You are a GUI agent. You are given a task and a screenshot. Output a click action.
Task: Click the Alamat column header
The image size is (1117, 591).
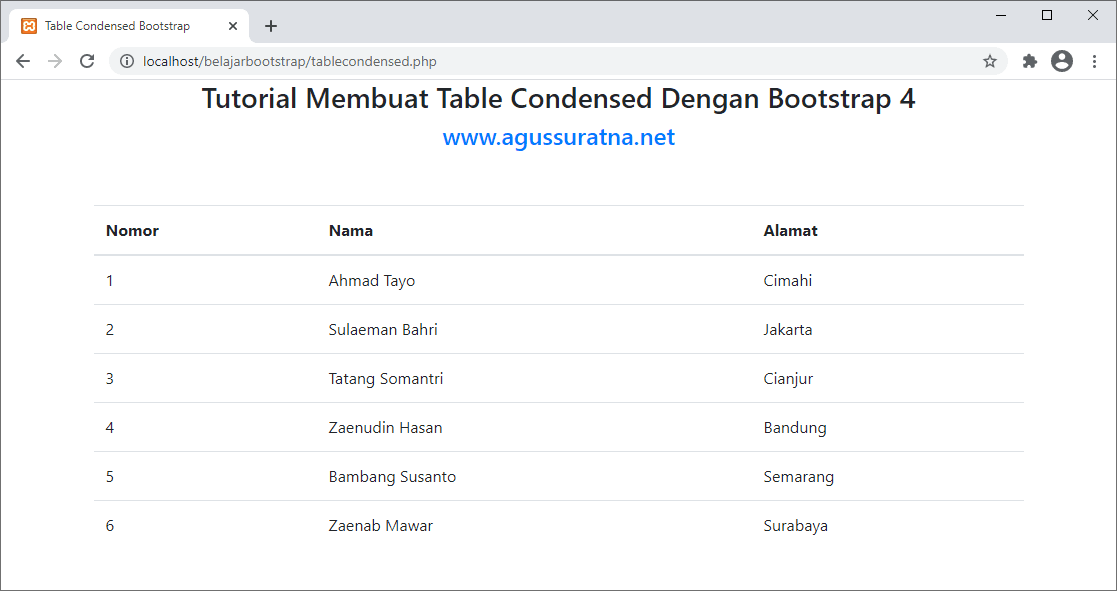tap(791, 231)
